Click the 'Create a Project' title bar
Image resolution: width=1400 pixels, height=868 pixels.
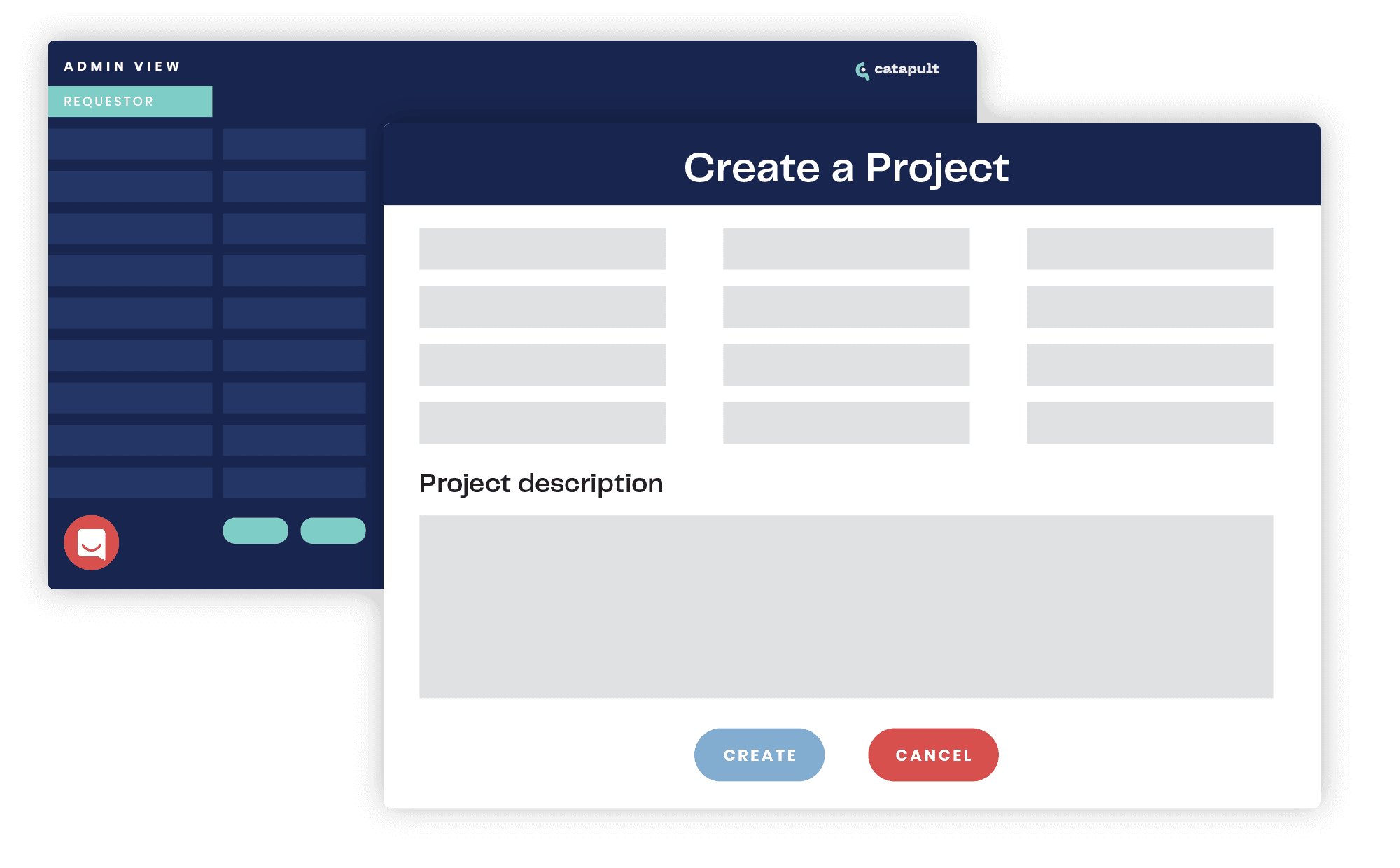point(846,166)
